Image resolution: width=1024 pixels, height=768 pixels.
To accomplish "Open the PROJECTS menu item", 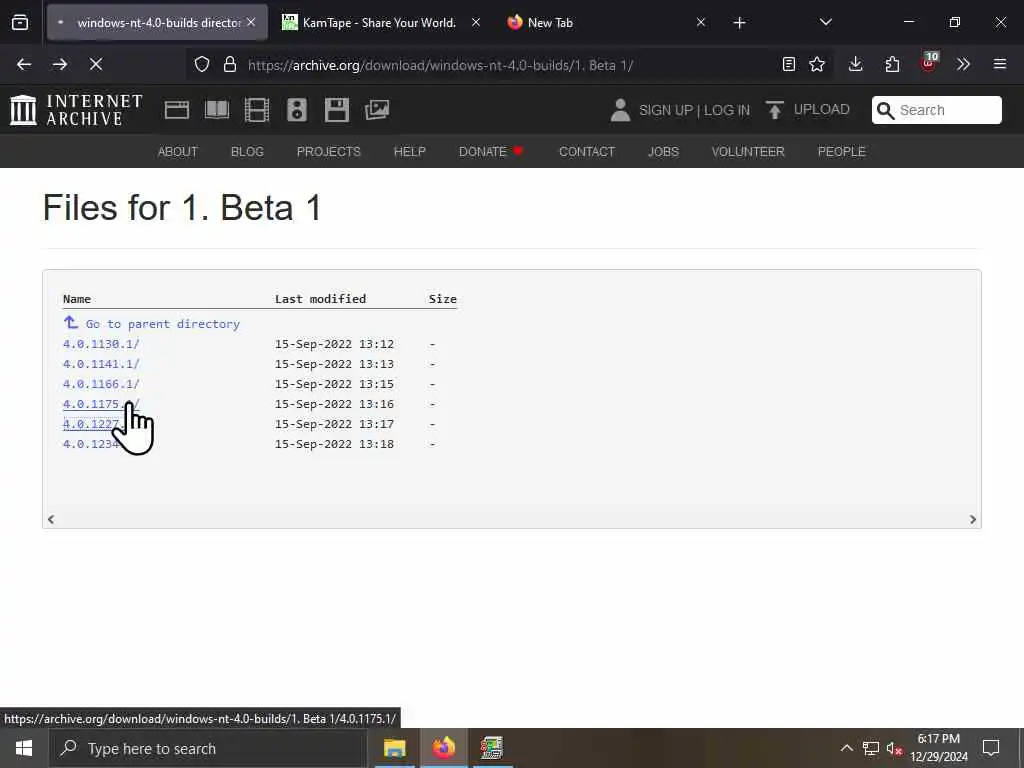I will [328, 152].
